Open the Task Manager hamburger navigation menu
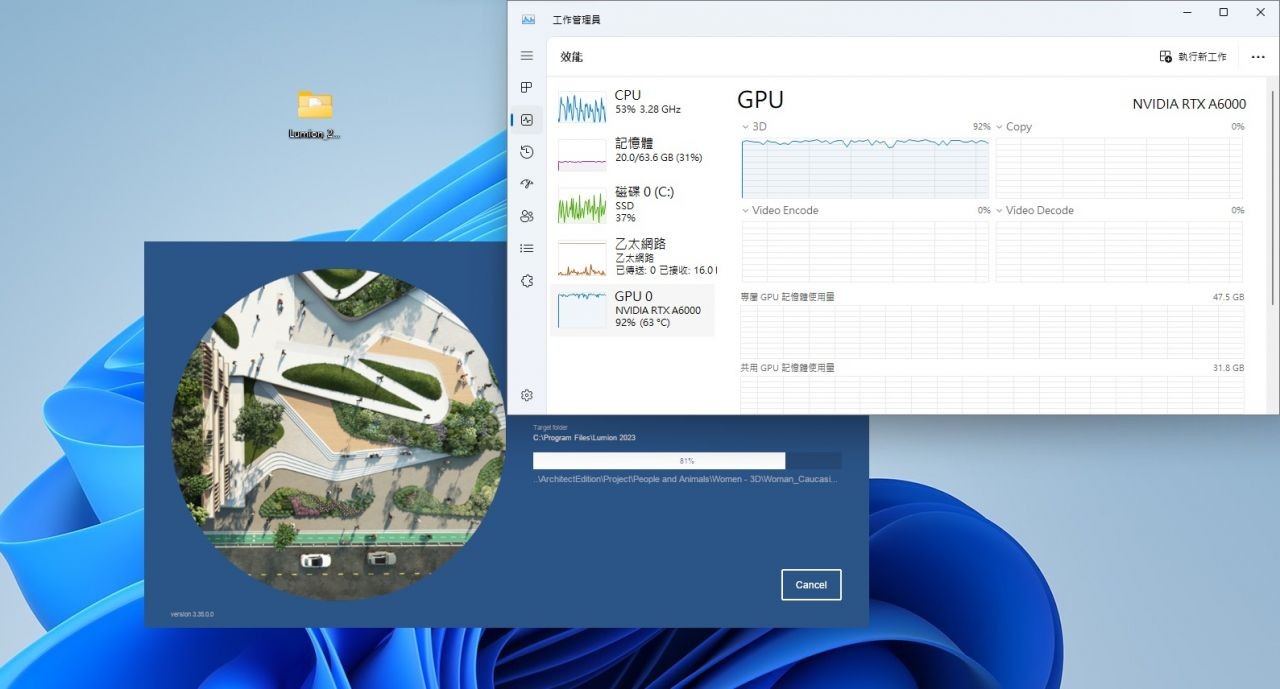Viewport: 1280px width, 689px height. point(527,56)
